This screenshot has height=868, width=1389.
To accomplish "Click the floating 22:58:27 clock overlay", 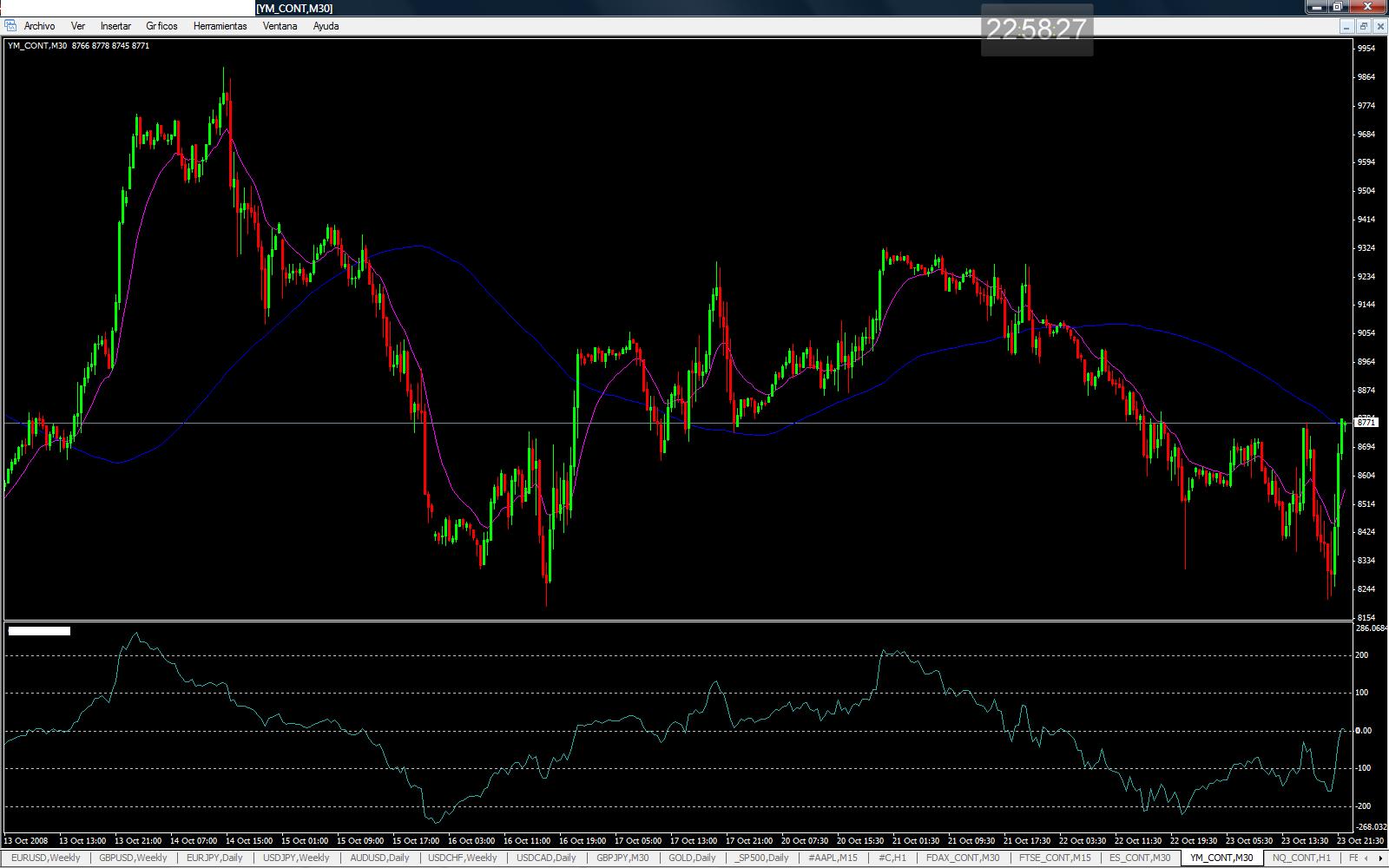I will click(x=1037, y=30).
